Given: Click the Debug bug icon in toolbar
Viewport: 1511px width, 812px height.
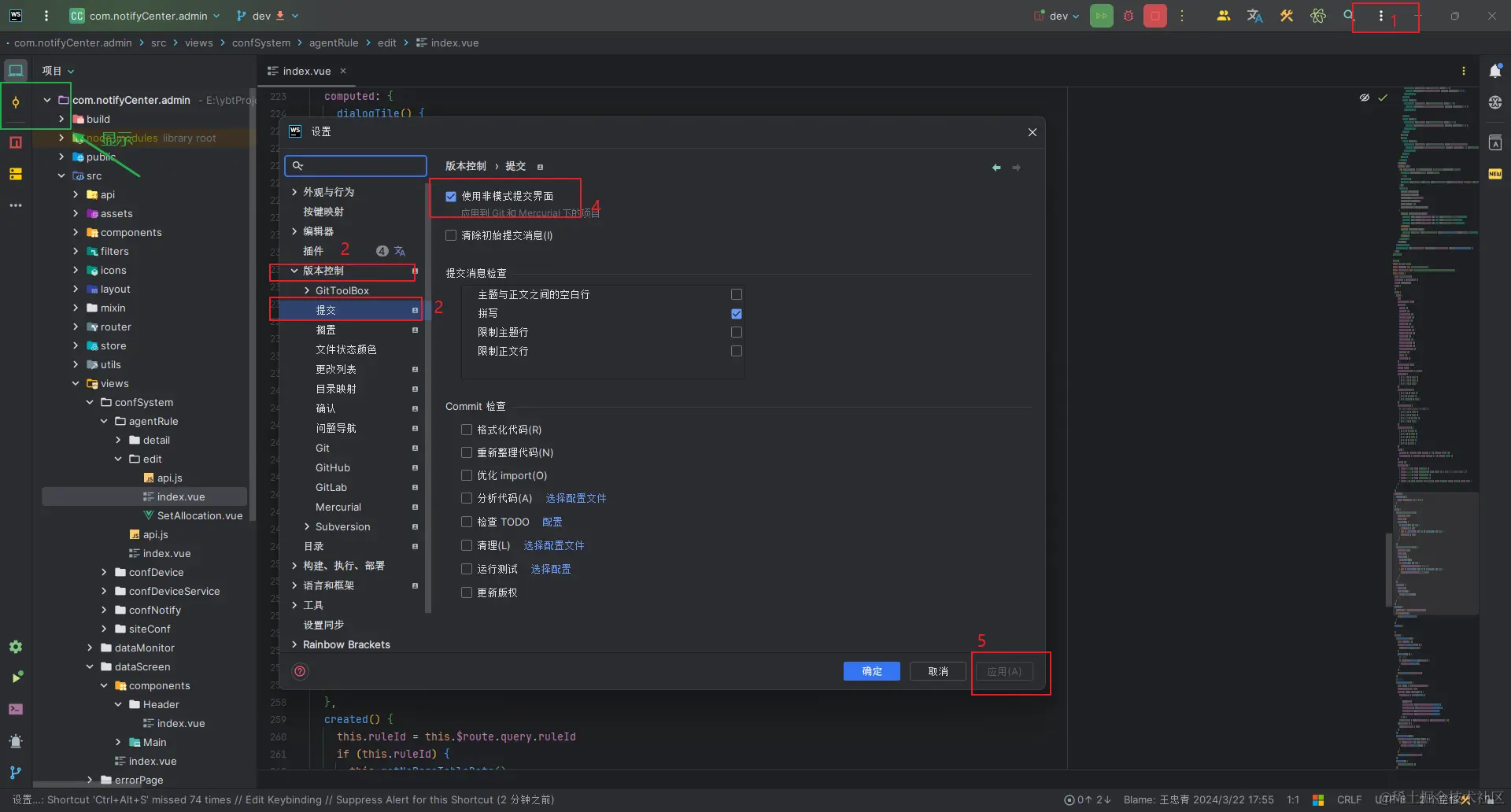Looking at the screenshot, I should tap(1129, 16).
